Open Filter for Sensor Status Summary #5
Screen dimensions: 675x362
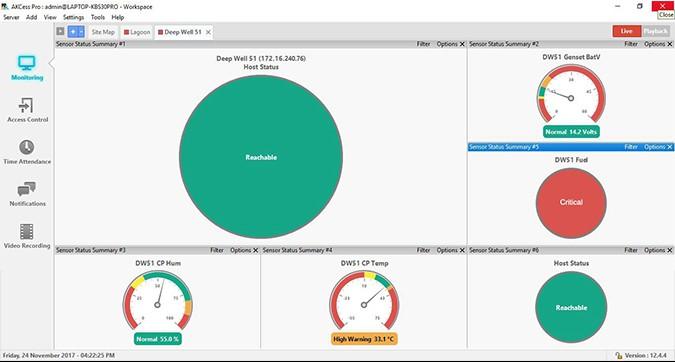(x=631, y=147)
